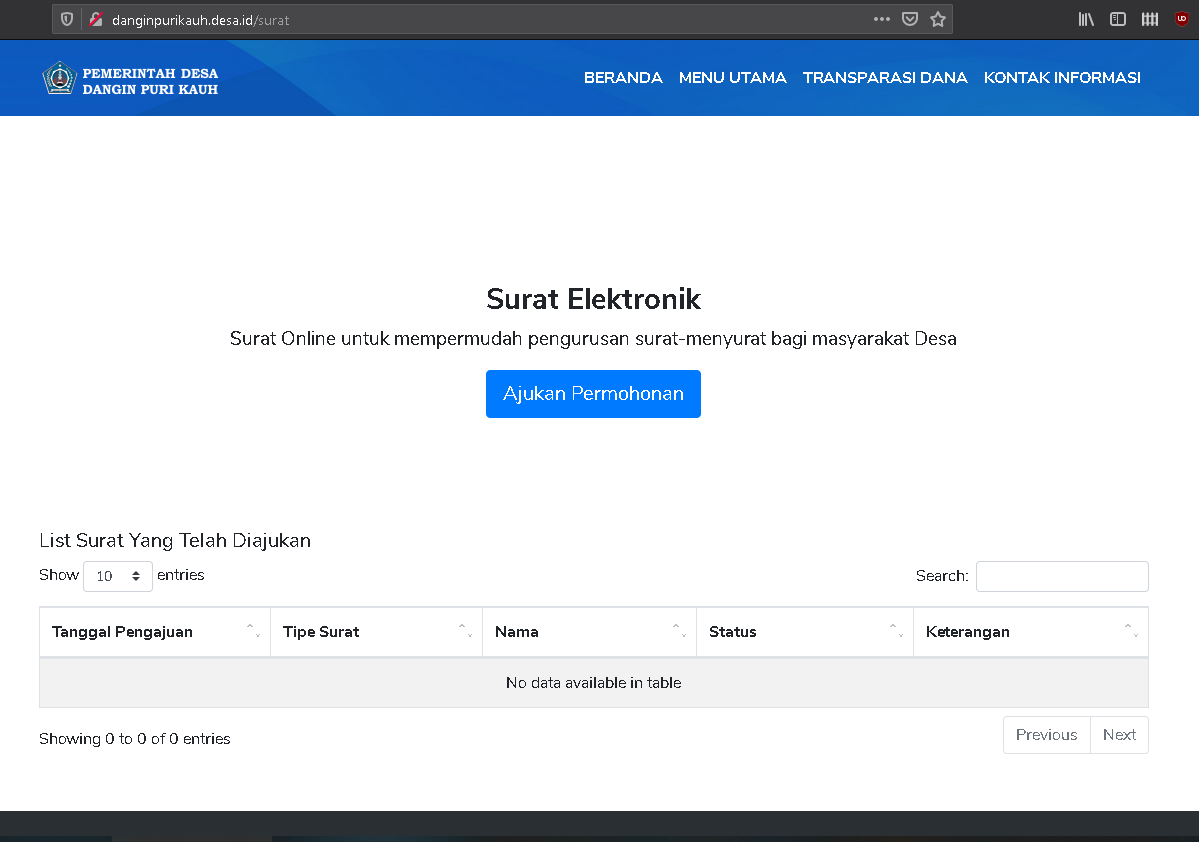Click the Pemerintah Desa Dangin Puri Kauh emblem
The height and width of the screenshot is (842, 1199).
(60, 77)
